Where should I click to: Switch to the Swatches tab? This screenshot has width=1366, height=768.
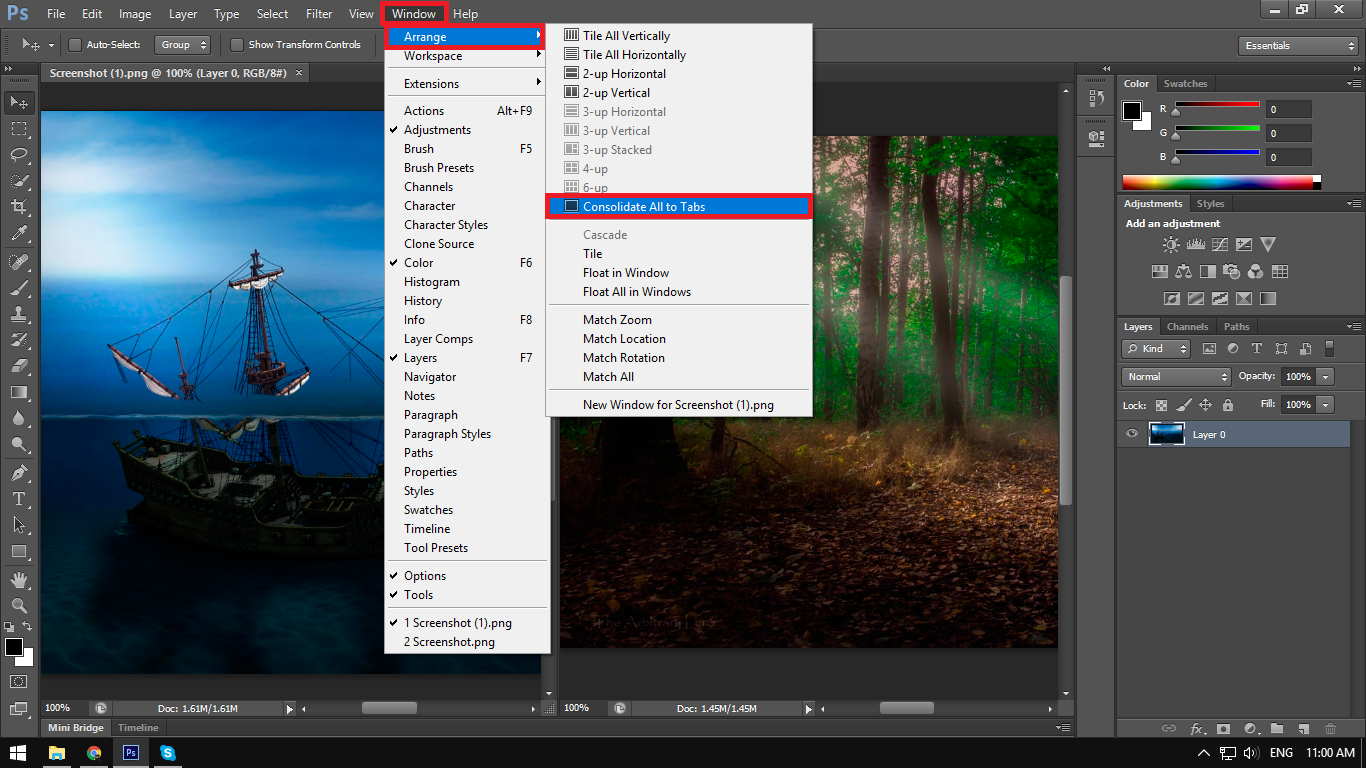pos(1185,84)
